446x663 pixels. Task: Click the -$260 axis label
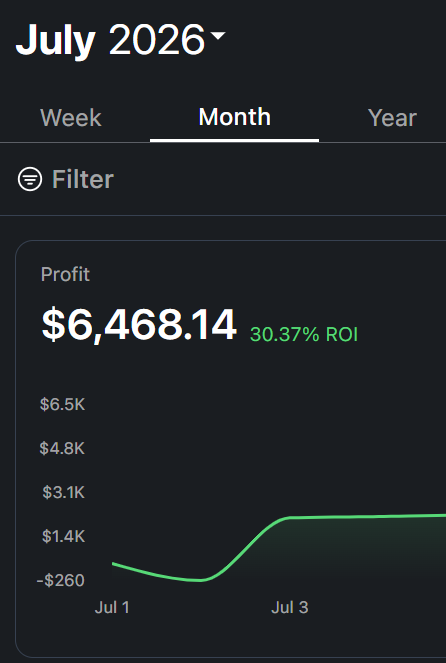(60, 581)
